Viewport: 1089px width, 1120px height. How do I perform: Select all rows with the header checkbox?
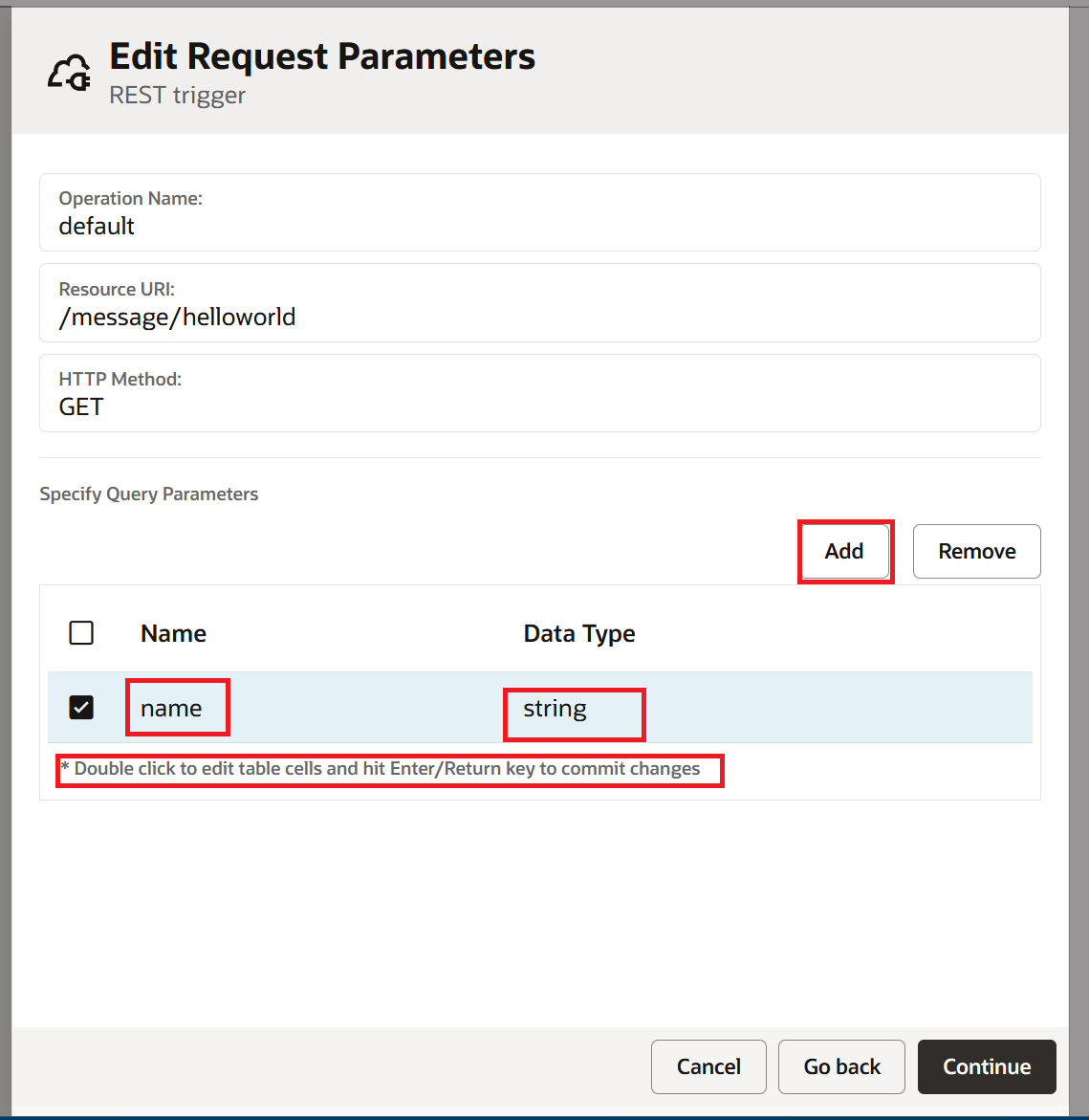[81, 633]
